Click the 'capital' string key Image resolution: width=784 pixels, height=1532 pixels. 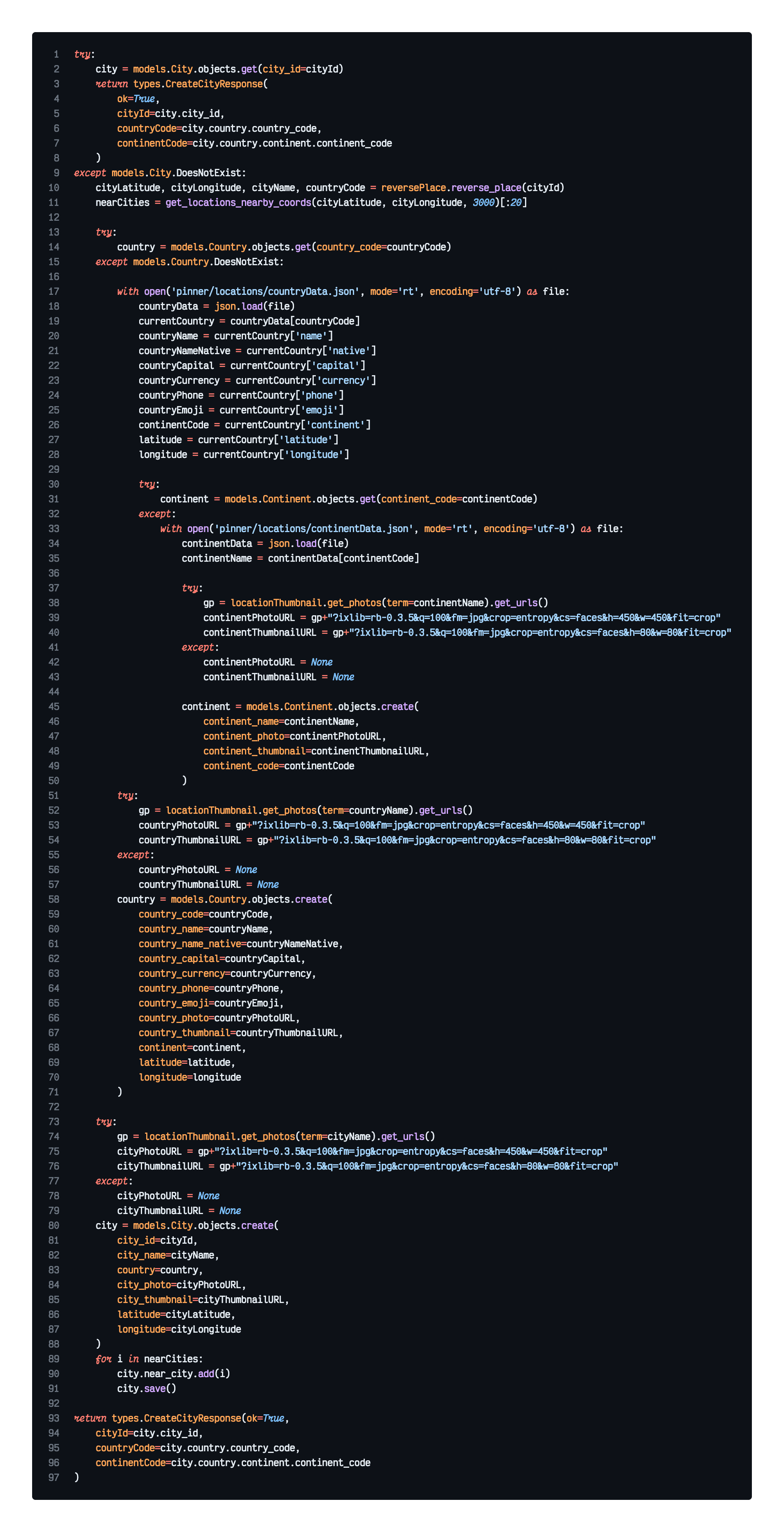tap(336, 366)
